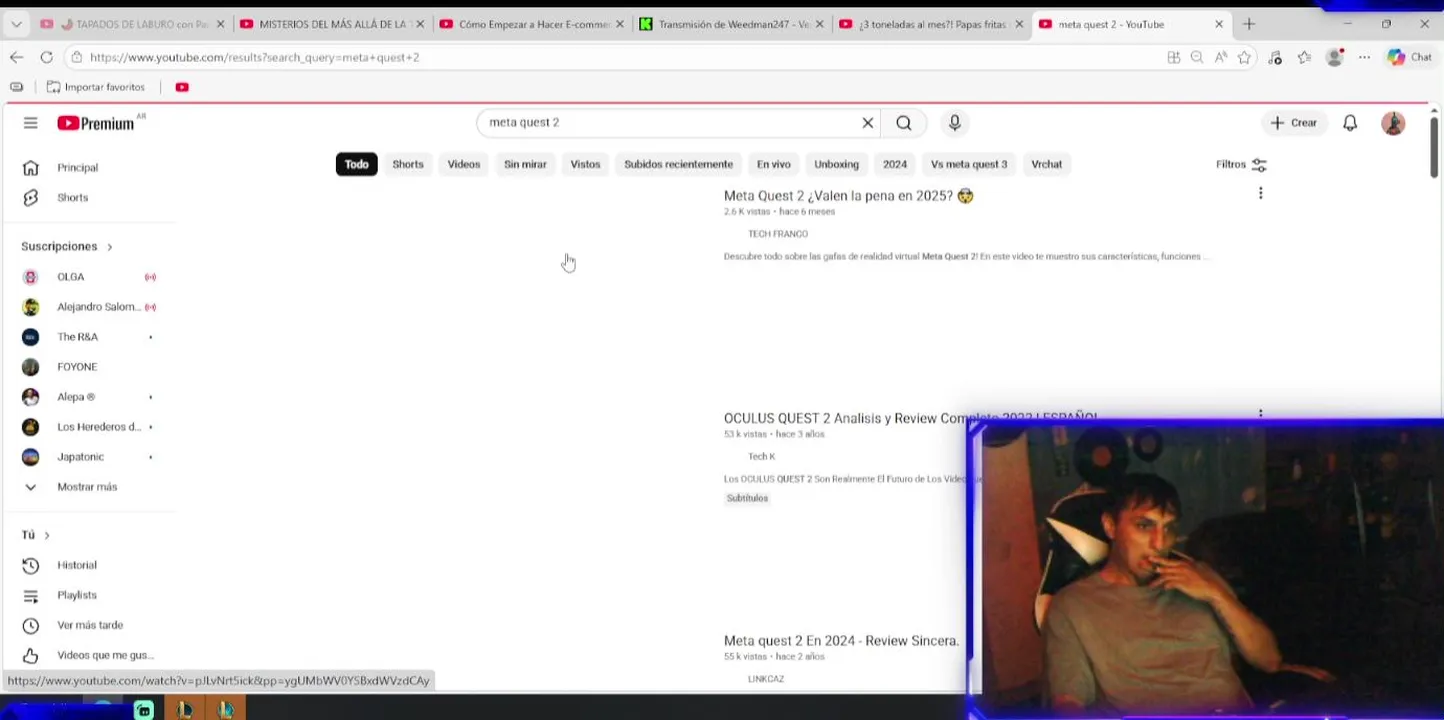This screenshot has width=1444, height=720.
Task: Open the YouTube account avatar menu
Action: click(x=1393, y=123)
